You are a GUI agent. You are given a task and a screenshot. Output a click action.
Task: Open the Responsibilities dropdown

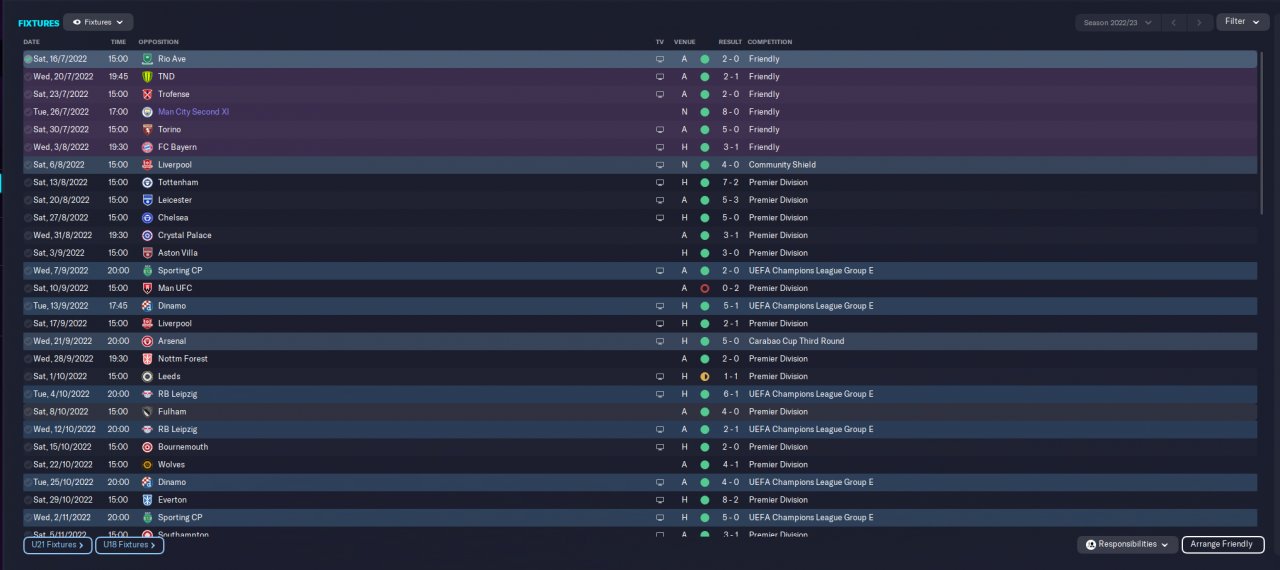pos(1127,544)
